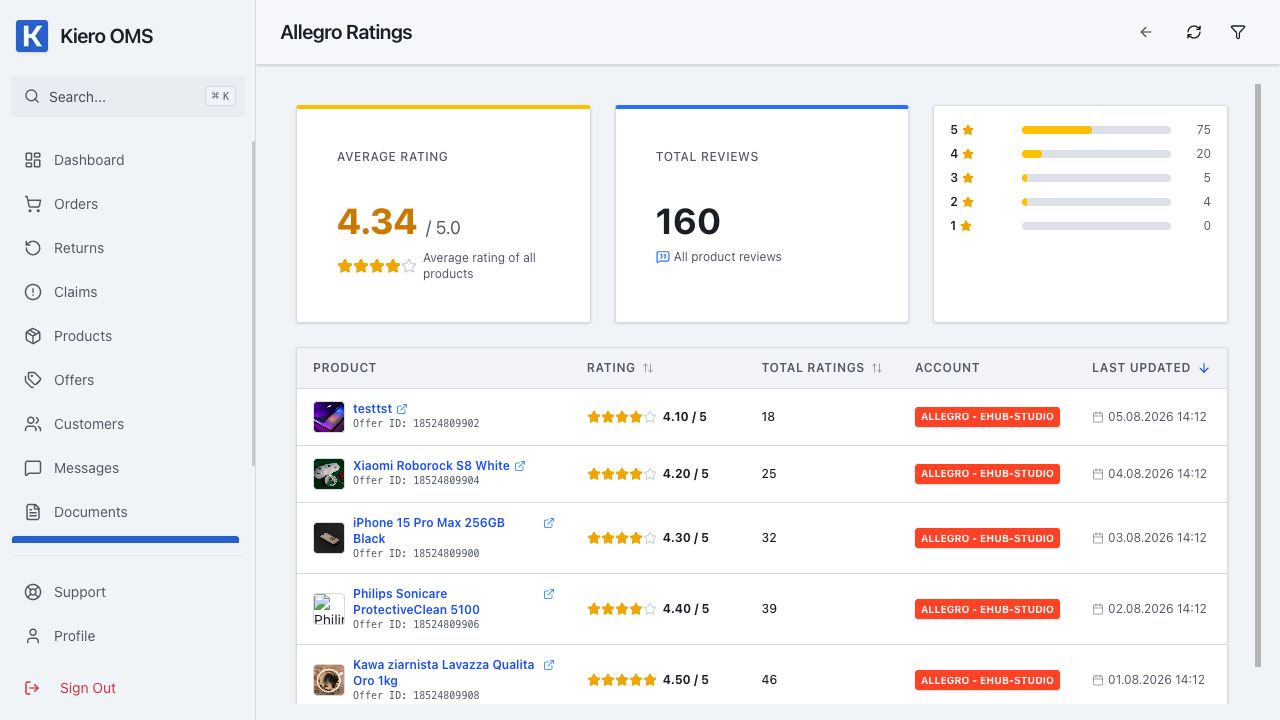The image size is (1280, 720).
Task: Open external link icon beside testtst
Action: 402,409
